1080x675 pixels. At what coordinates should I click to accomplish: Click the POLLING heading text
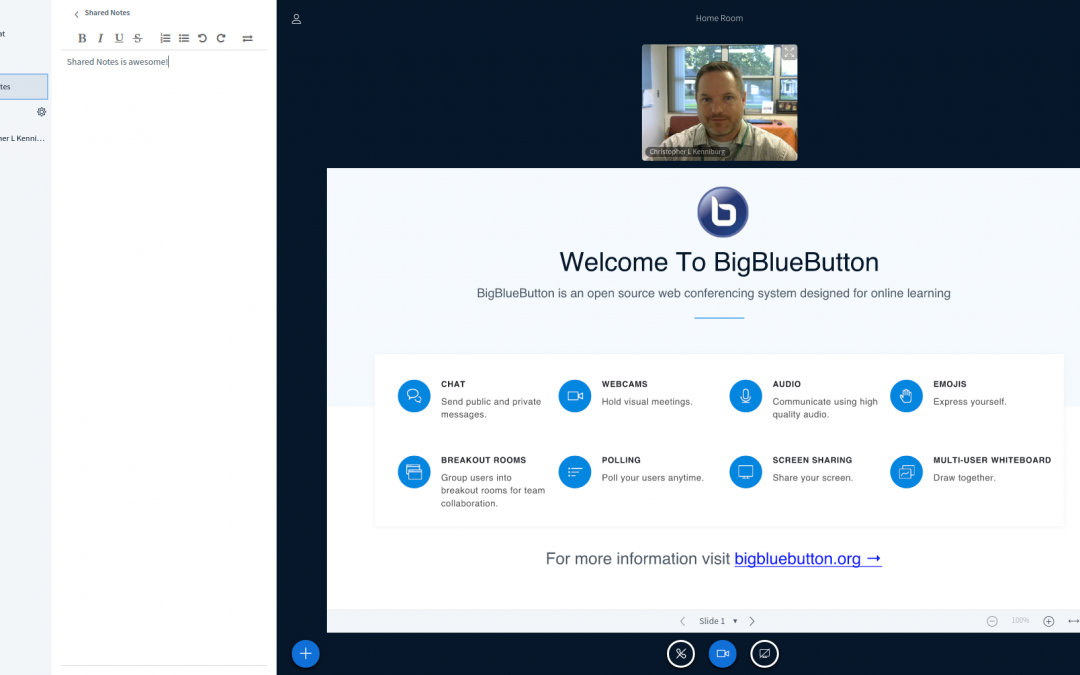621,460
